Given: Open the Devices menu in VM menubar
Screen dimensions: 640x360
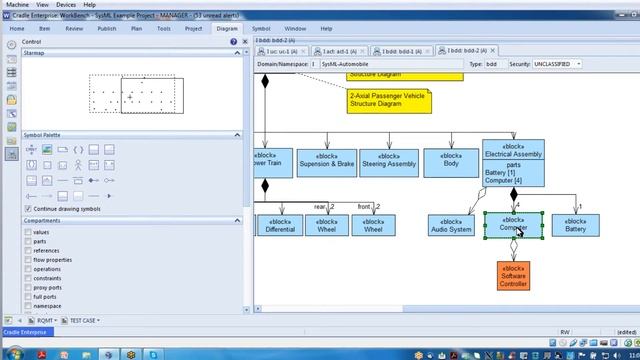Looking at the screenshot, I should 66,5.
